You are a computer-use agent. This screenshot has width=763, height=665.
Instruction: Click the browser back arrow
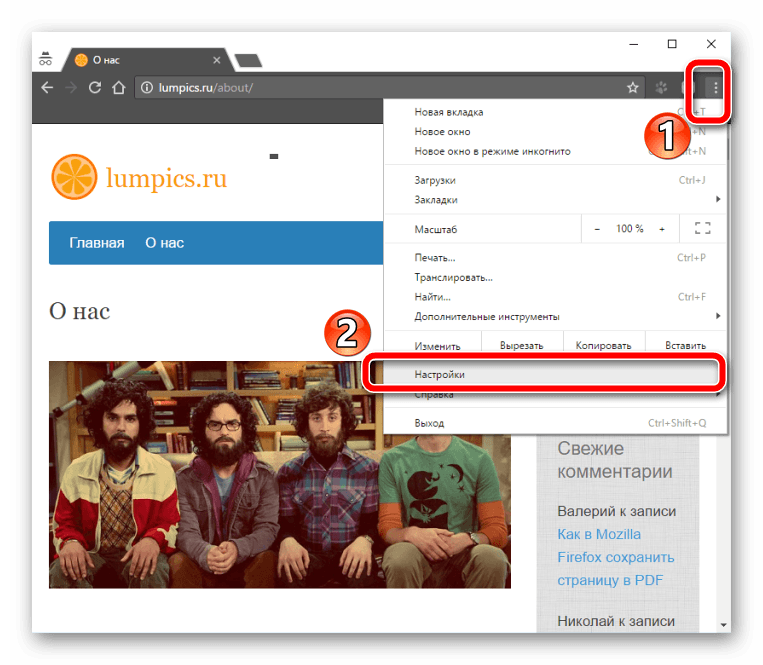pos(47,88)
